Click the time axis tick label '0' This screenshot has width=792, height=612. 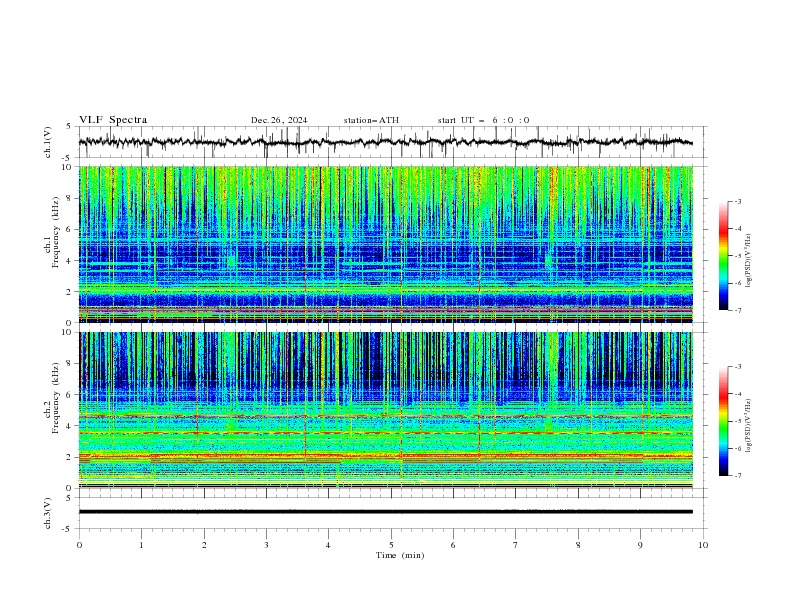pos(79,545)
